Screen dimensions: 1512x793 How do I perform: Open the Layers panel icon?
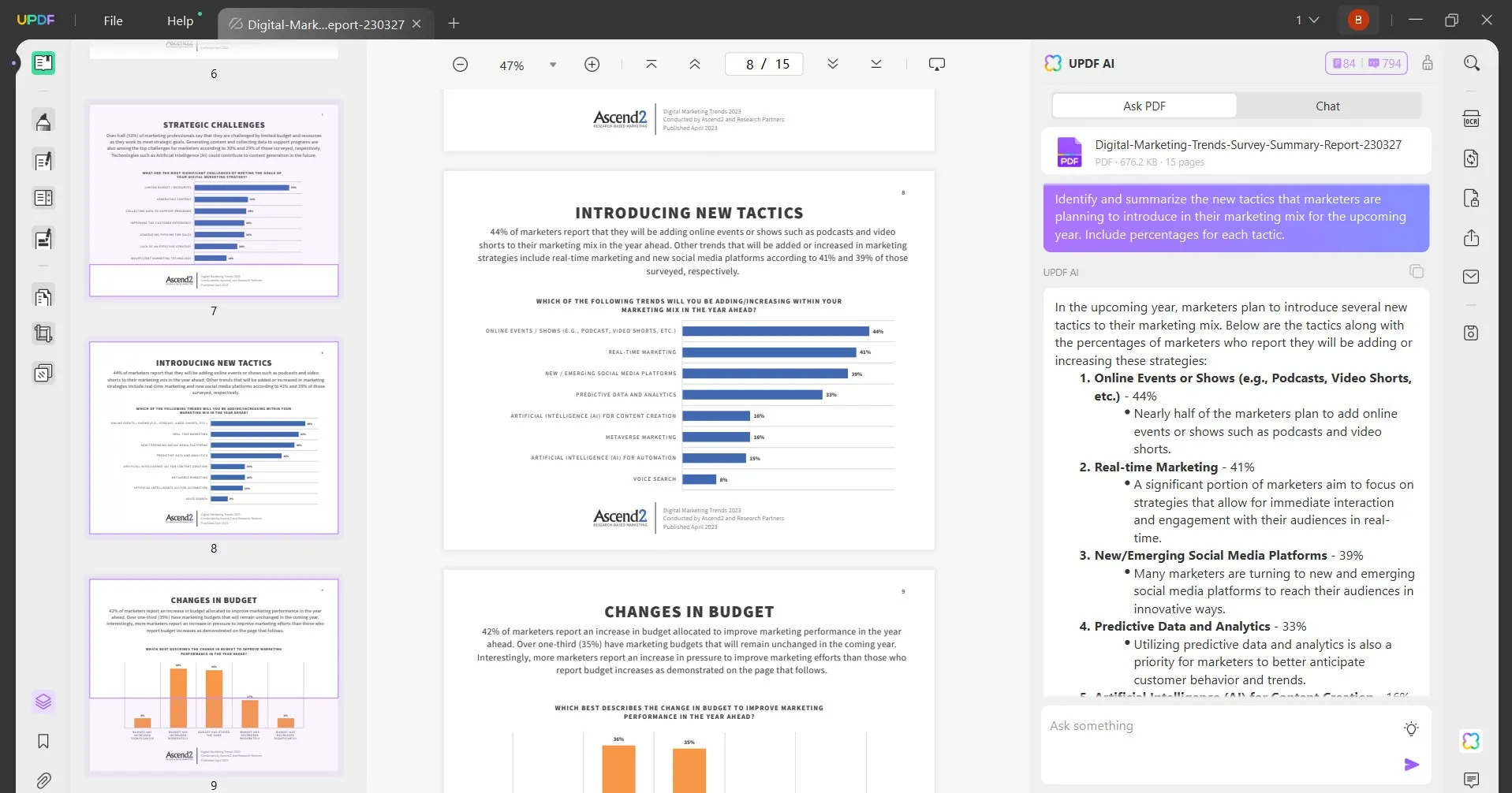pyautogui.click(x=43, y=702)
